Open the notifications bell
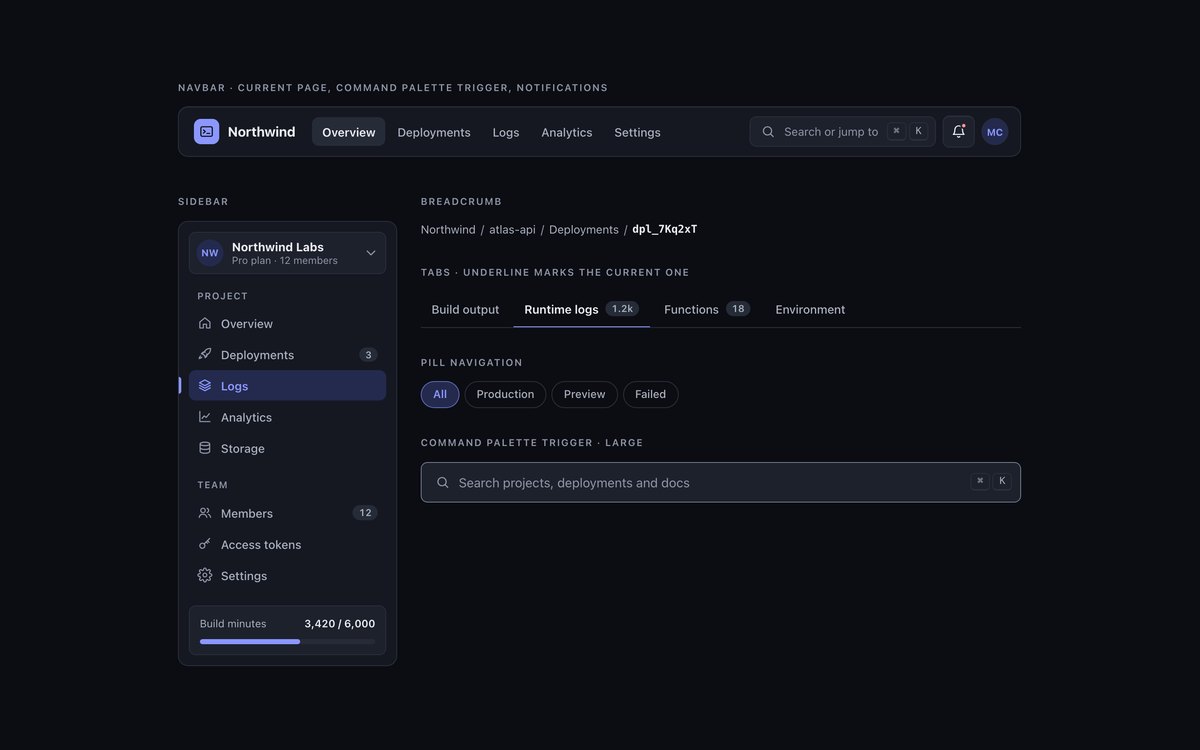1200x750 pixels. [x=958, y=132]
